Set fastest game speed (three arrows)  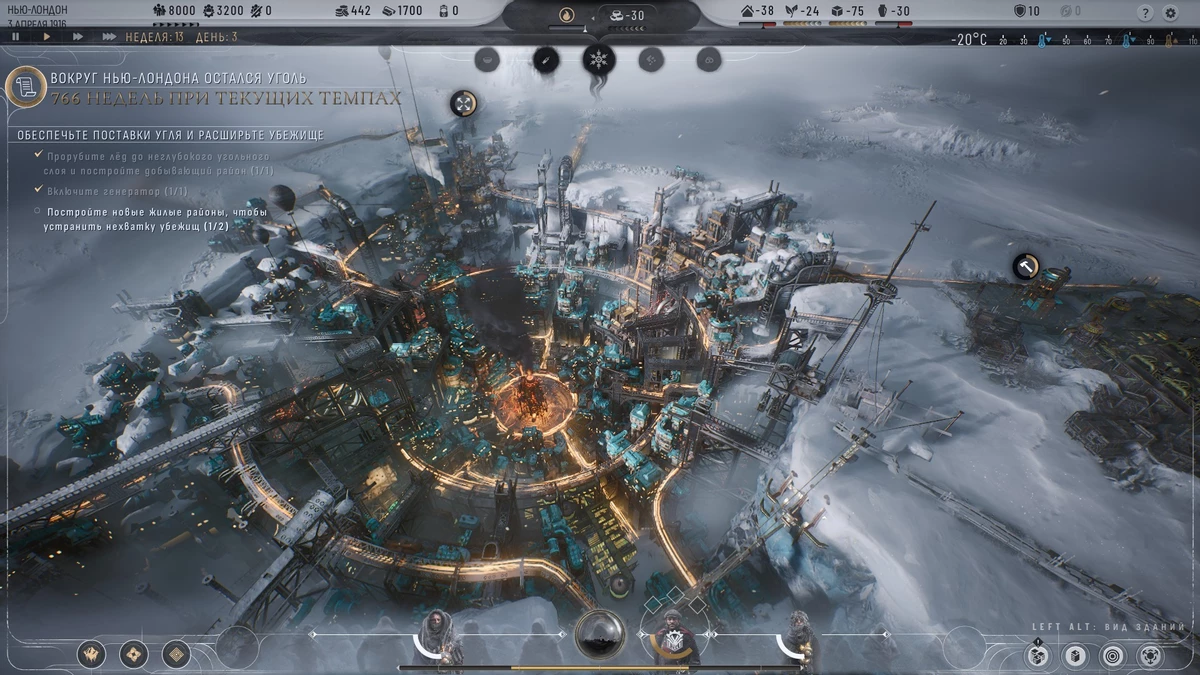(108, 36)
